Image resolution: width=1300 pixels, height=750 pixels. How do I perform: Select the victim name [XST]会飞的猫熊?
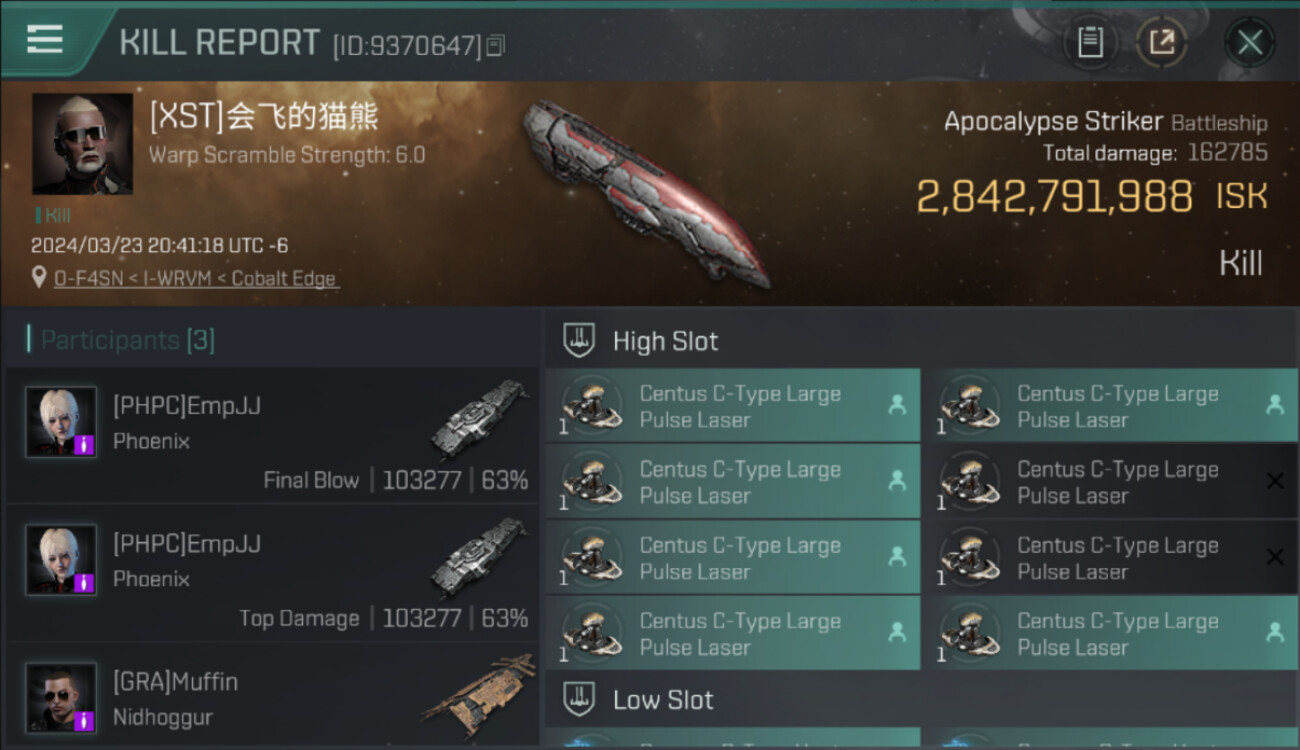[x=264, y=117]
